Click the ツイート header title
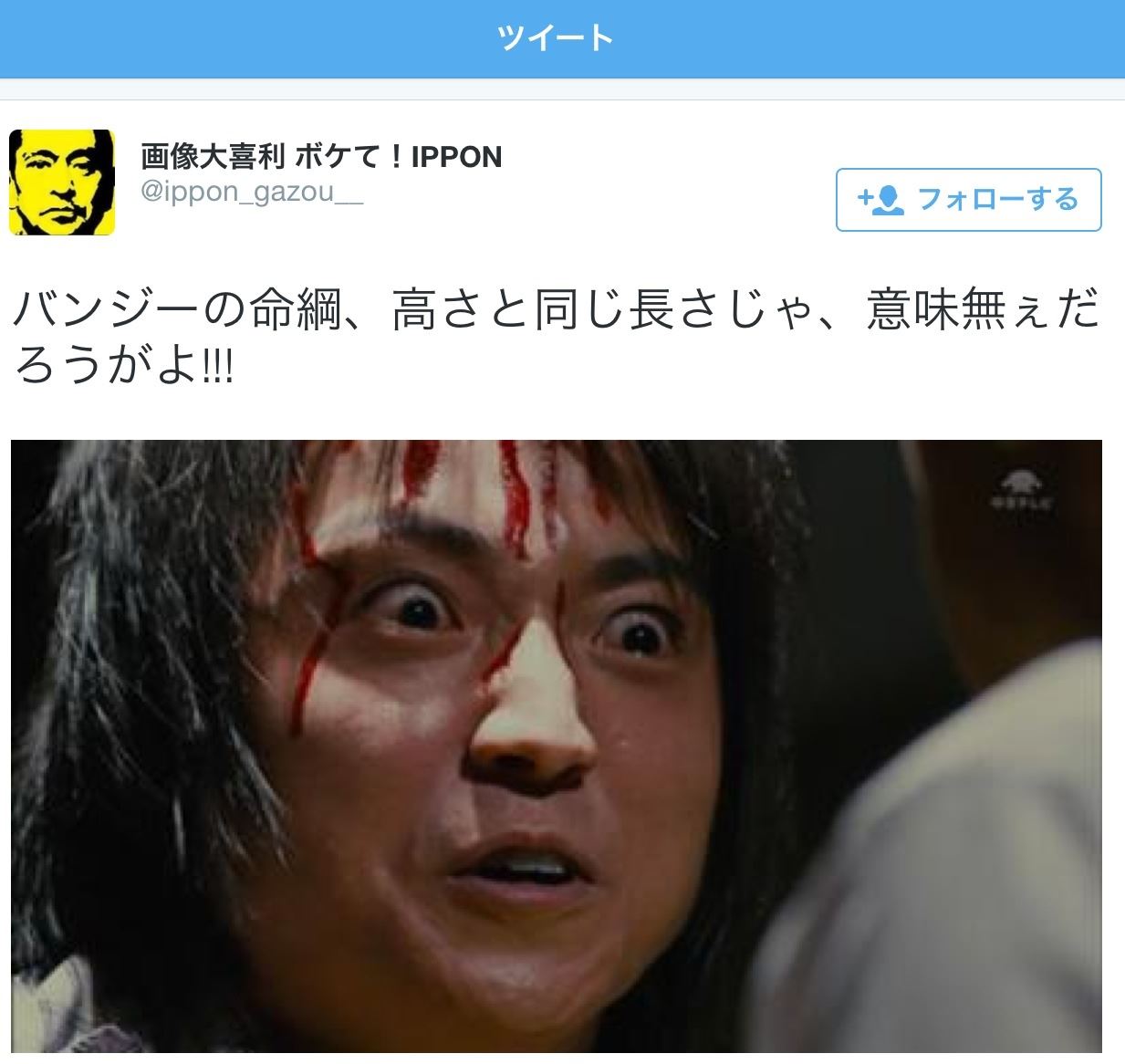The width and height of the screenshot is (1125, 1064). point(556,38)
